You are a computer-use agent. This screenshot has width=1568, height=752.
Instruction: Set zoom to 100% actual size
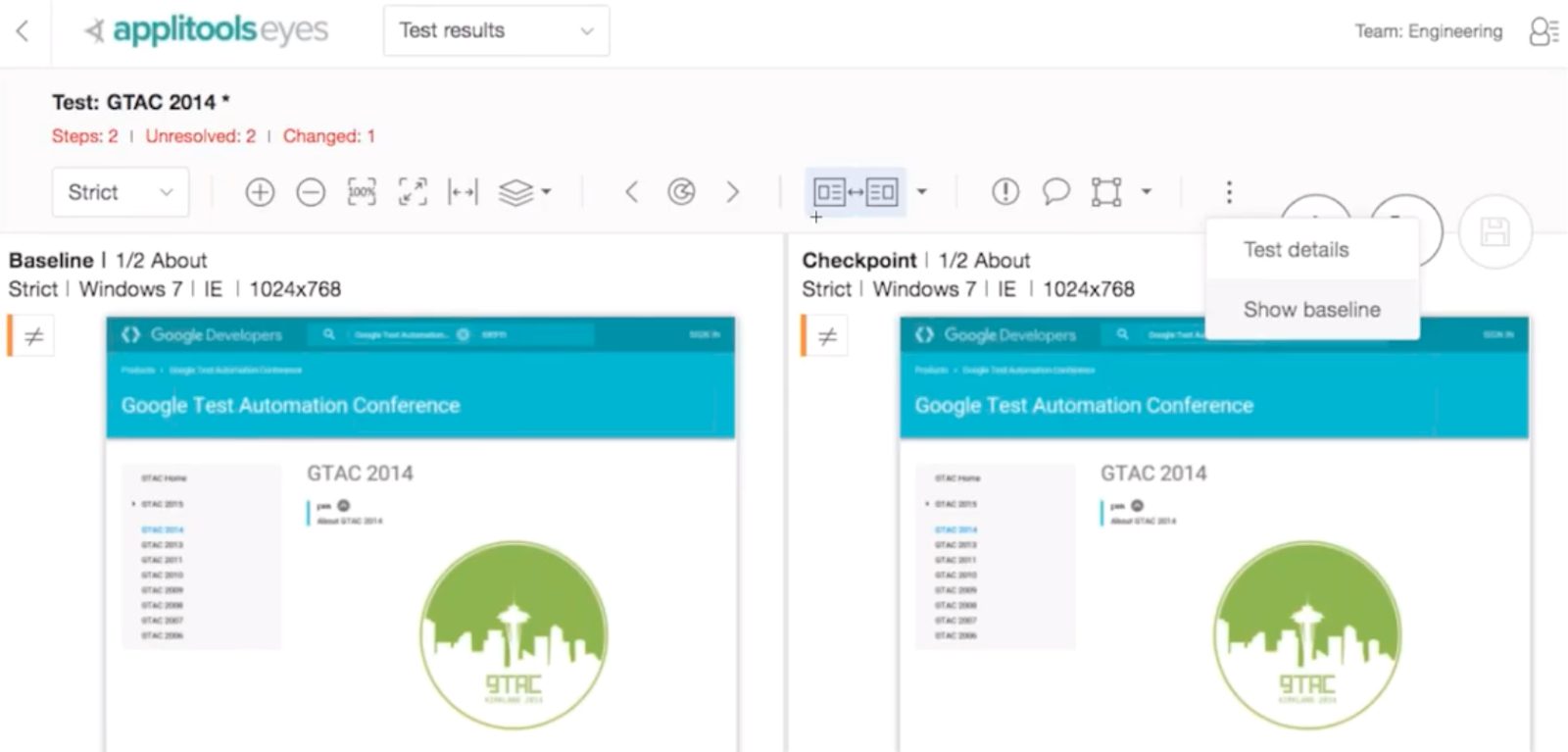(x=362, y=192)
